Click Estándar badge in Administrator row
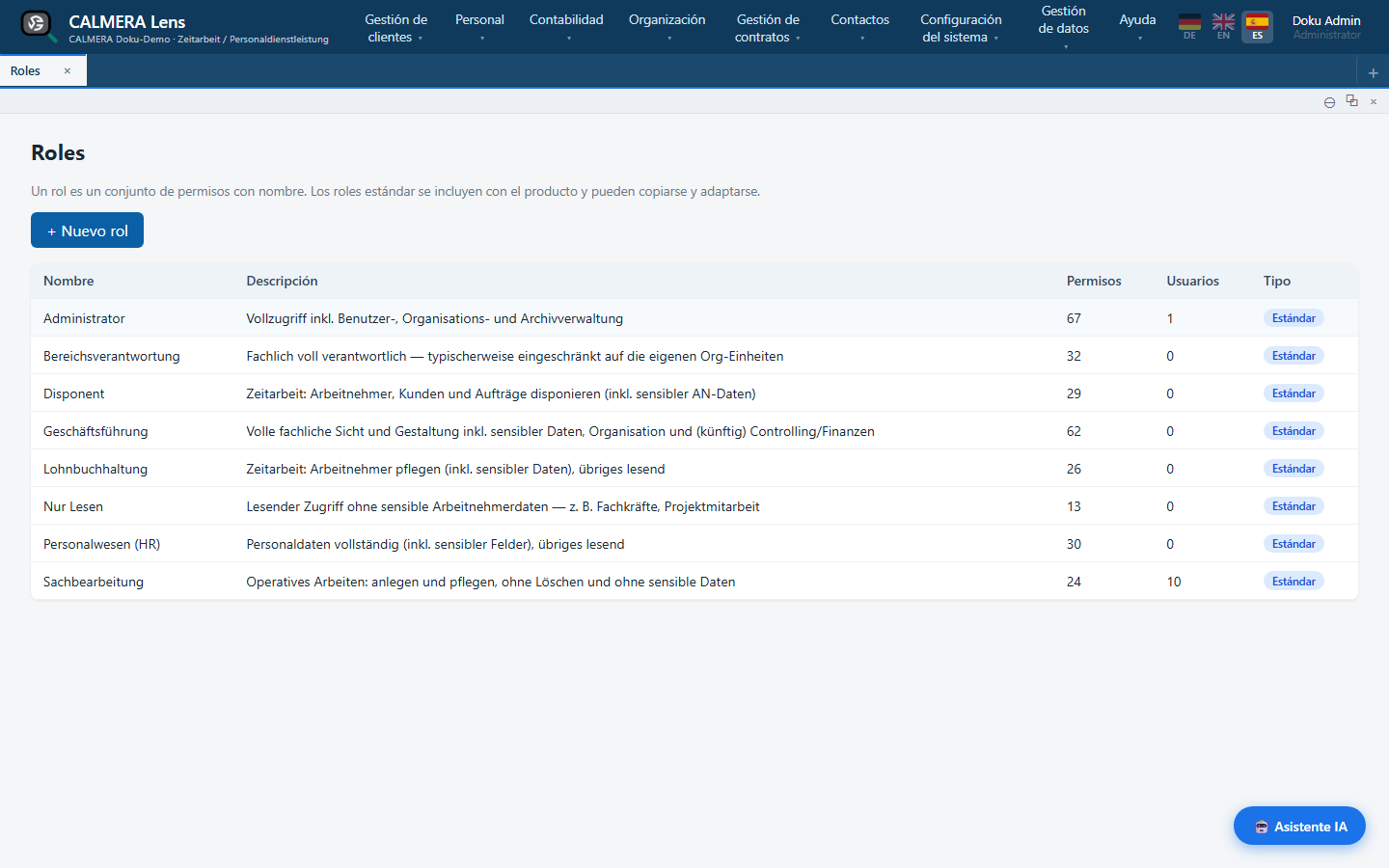 (x=1294, y=318)
